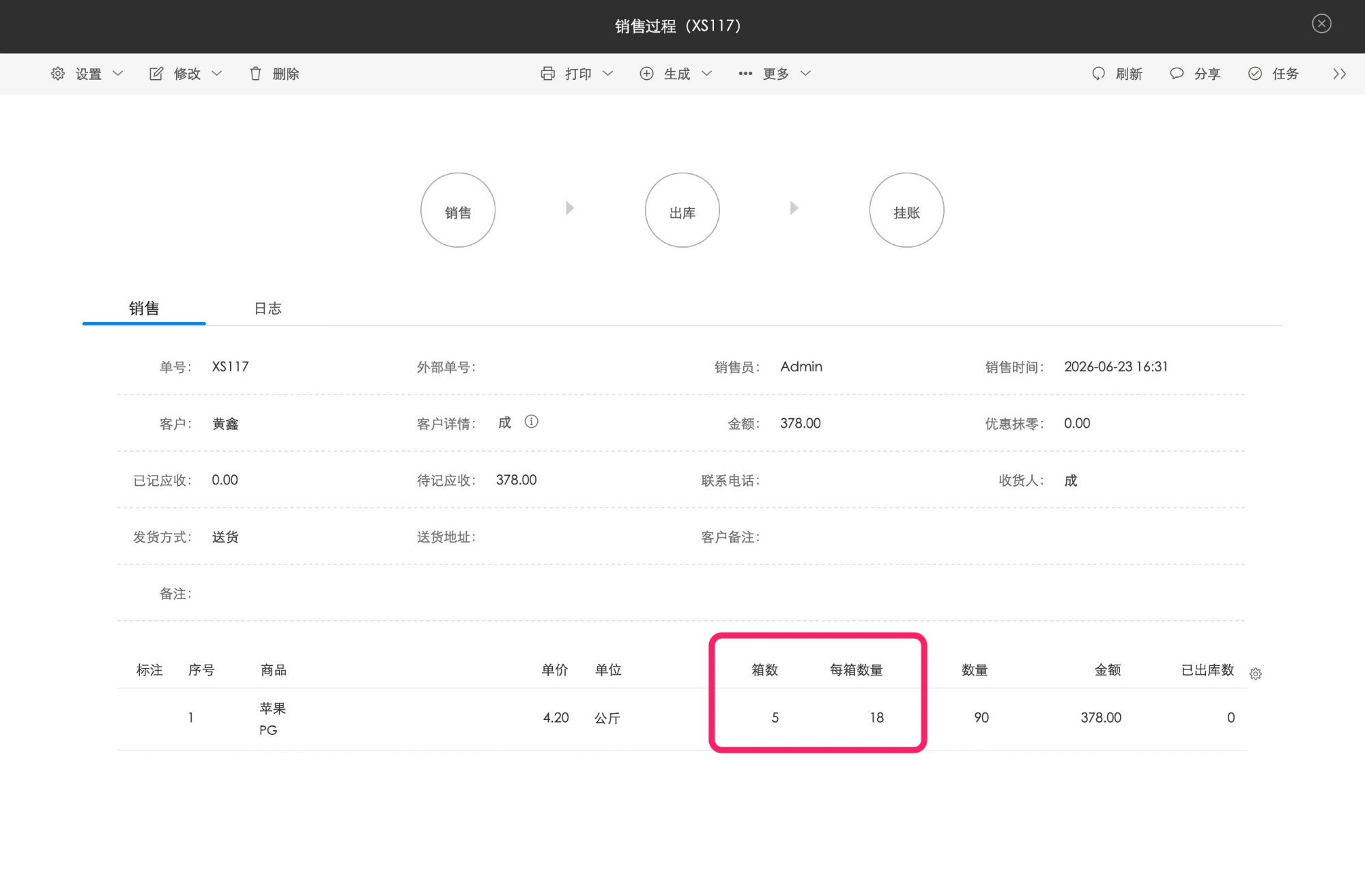This screenshot has width=1365, height=896.
Task: Click the 分享 speech-bubble icon
Action: (x=1177, y=73)
